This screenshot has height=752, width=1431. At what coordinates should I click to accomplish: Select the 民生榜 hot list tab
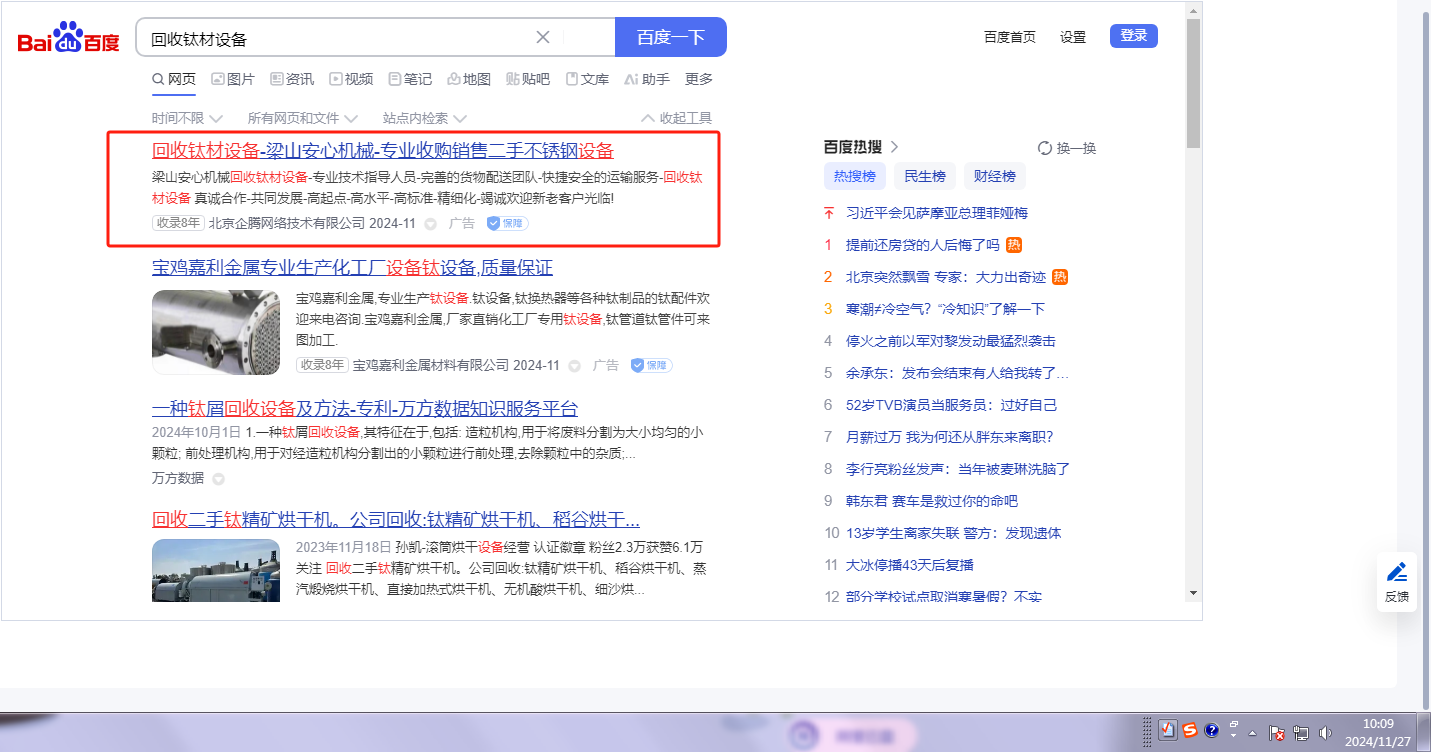[x=924, y=176]
